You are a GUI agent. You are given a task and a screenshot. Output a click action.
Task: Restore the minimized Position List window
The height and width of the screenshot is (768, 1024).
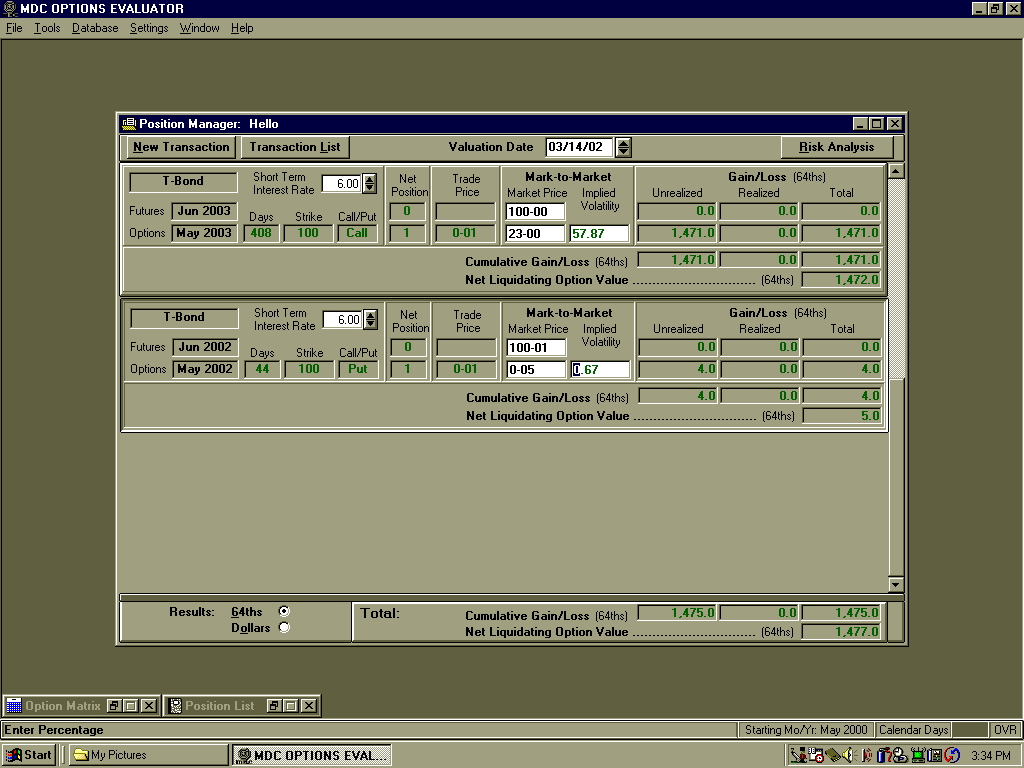(x=274, y=706)
